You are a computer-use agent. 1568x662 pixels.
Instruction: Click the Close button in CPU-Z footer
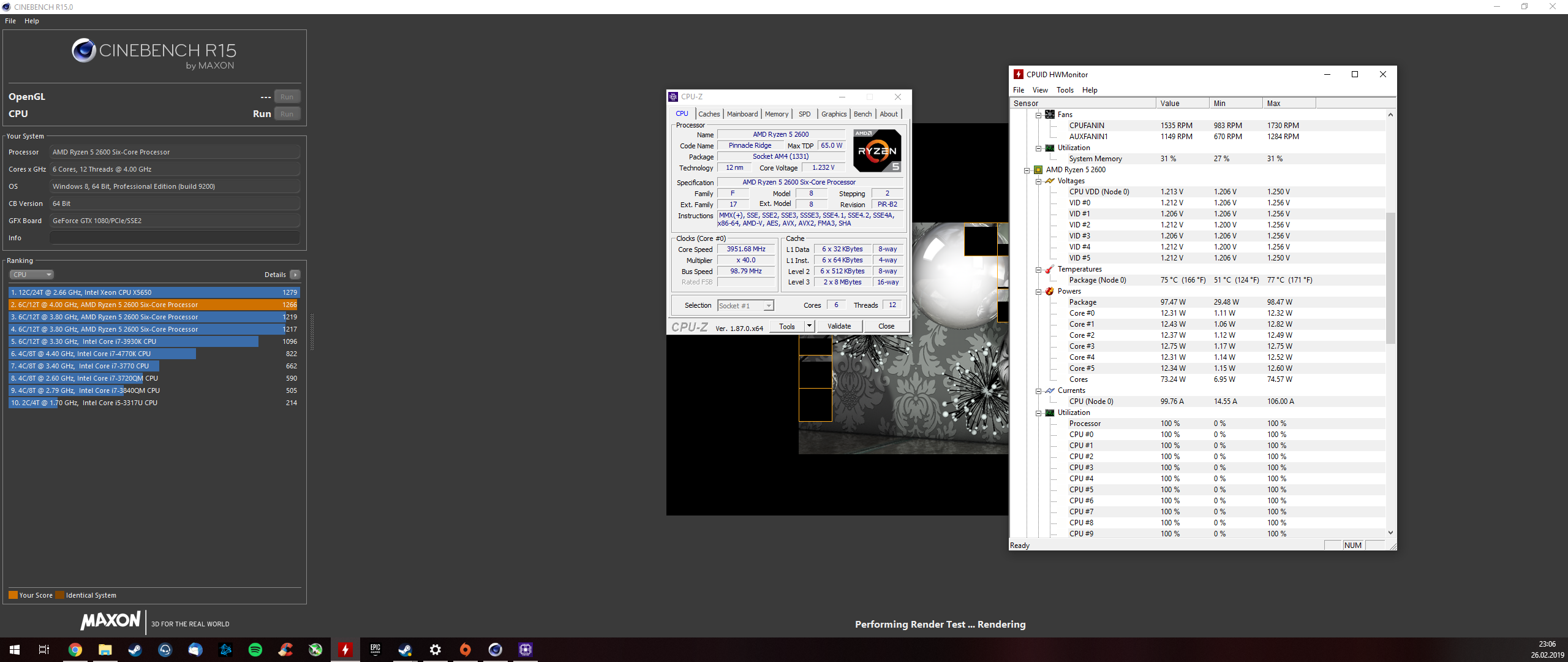886,326
